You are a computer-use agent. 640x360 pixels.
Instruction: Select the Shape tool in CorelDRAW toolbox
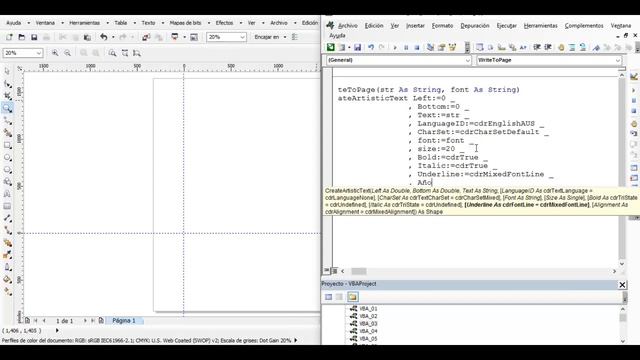click(7, 84)
